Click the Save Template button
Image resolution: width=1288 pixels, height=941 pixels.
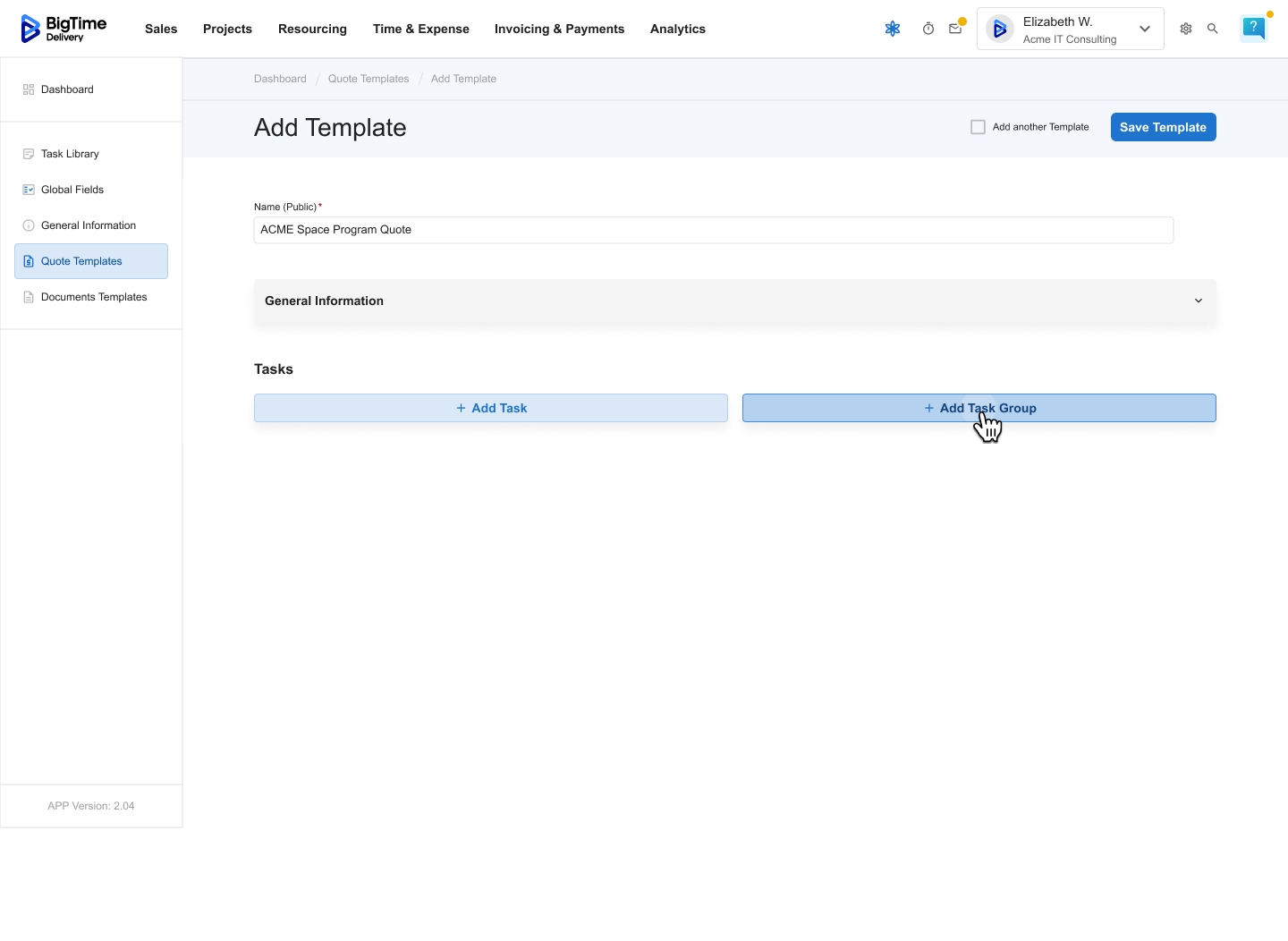pyautogui.click(x=1163, y=127)
